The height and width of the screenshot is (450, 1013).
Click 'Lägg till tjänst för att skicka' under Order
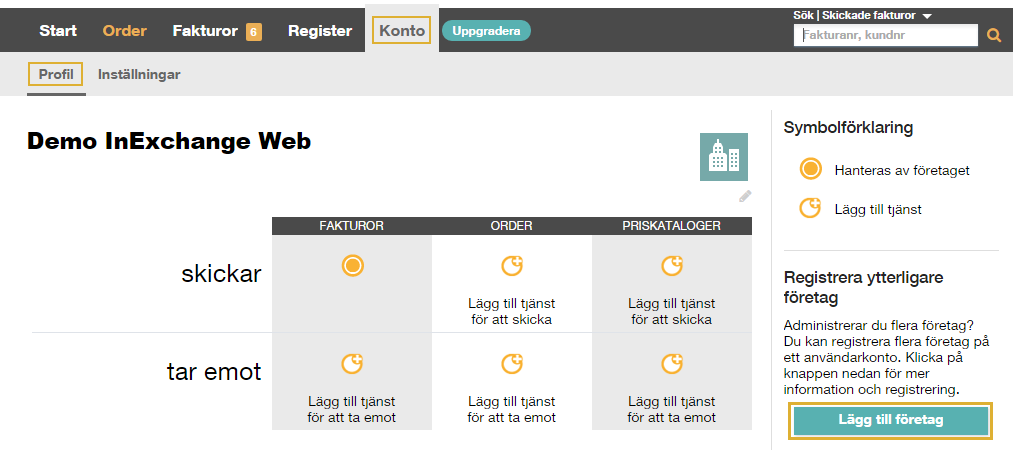point(512,311)
